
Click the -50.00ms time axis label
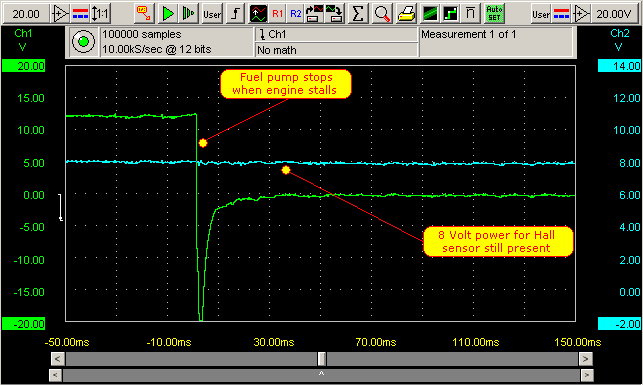click(x=67, y=342)
